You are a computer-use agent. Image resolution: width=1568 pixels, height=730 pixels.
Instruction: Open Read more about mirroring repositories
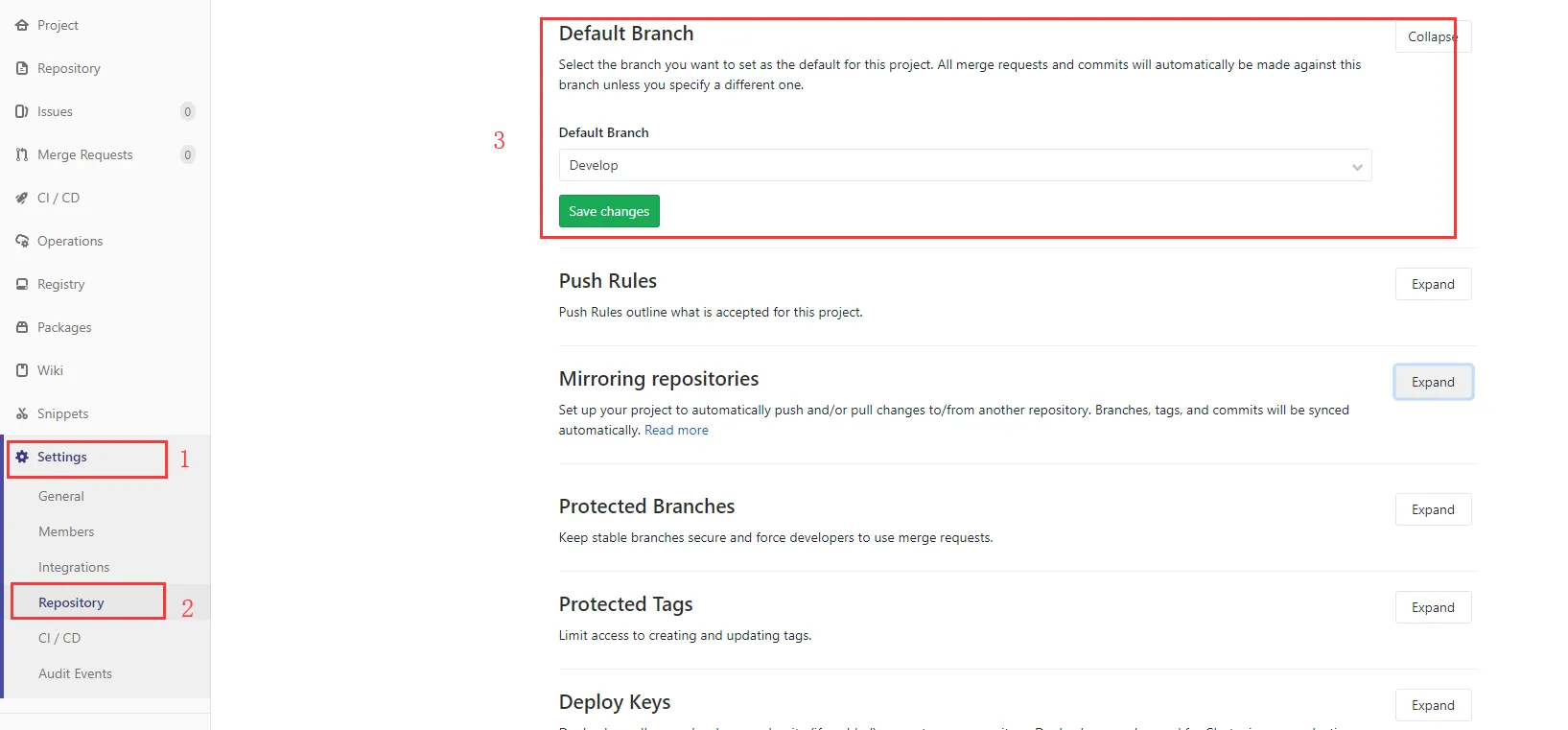click(x=676, y=430)
